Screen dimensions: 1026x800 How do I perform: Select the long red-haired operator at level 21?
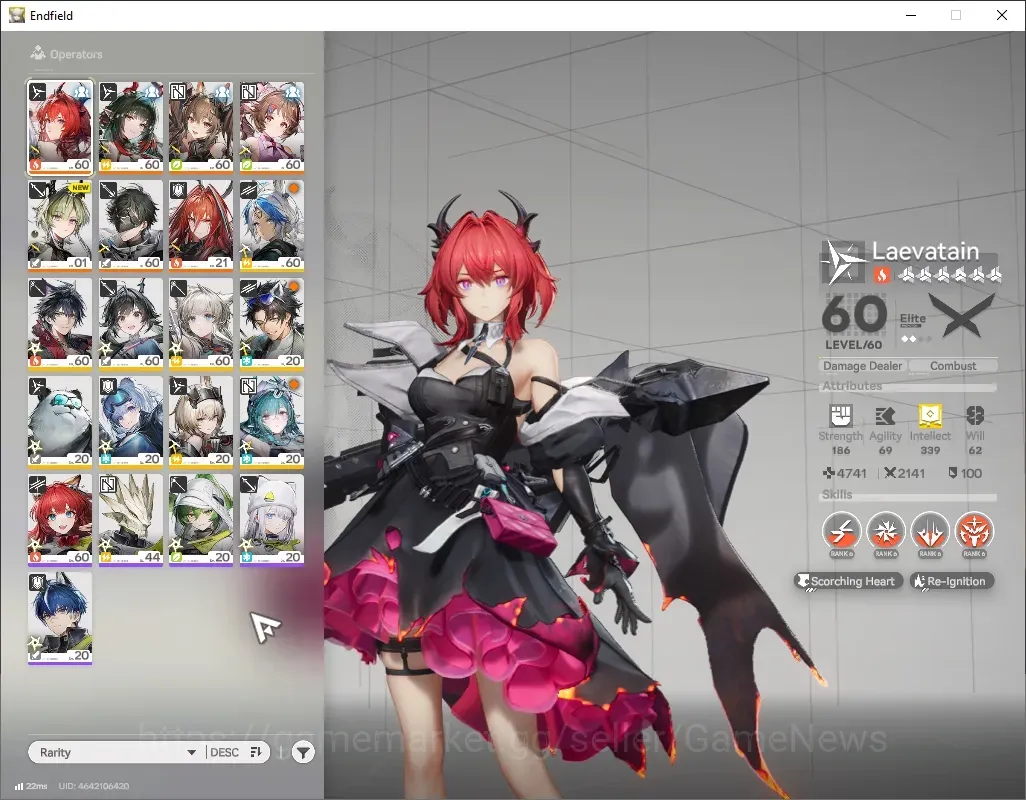click(x=201, y=226)
